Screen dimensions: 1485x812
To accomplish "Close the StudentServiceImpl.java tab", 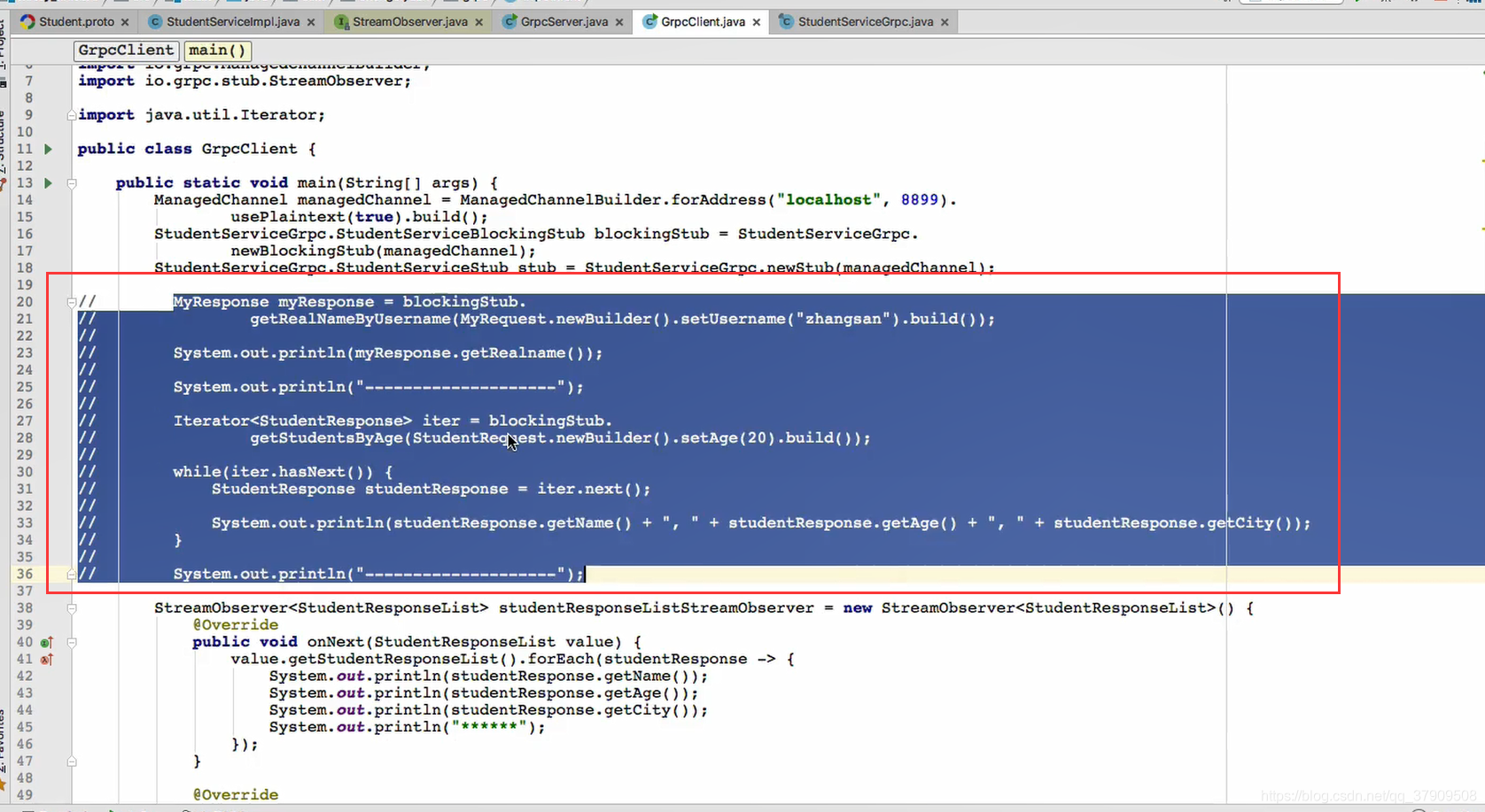I will point(311,22).
